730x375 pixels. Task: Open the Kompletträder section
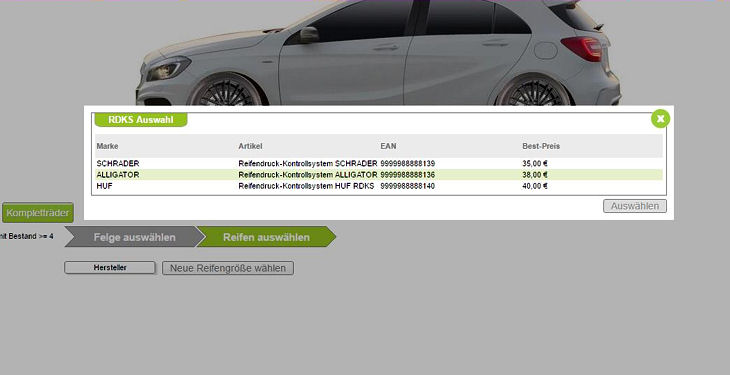point(38,213)
